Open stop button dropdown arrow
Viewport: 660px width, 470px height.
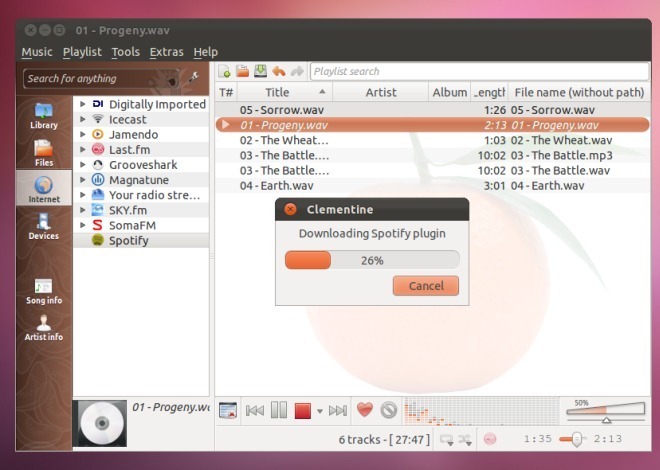coord(319,411)
